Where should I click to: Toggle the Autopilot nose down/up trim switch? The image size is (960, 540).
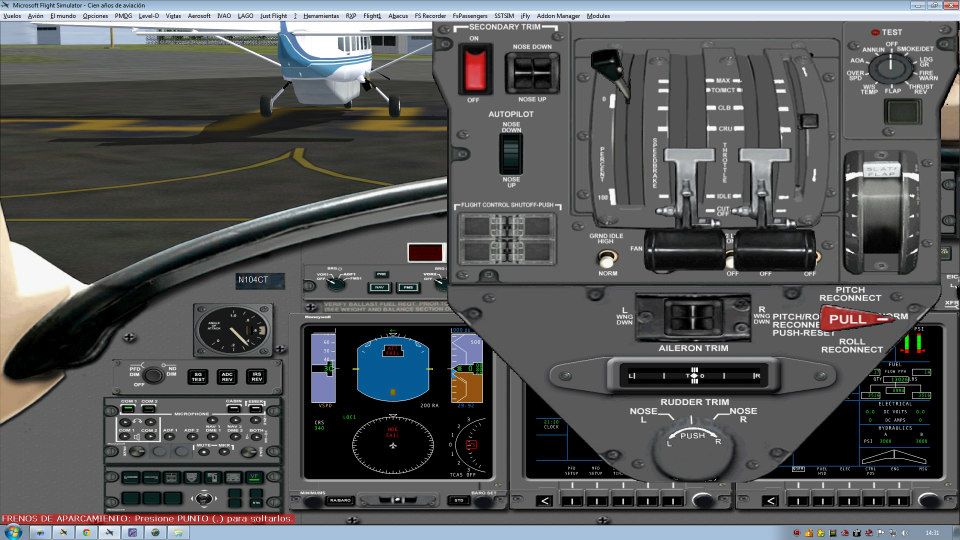511,154
